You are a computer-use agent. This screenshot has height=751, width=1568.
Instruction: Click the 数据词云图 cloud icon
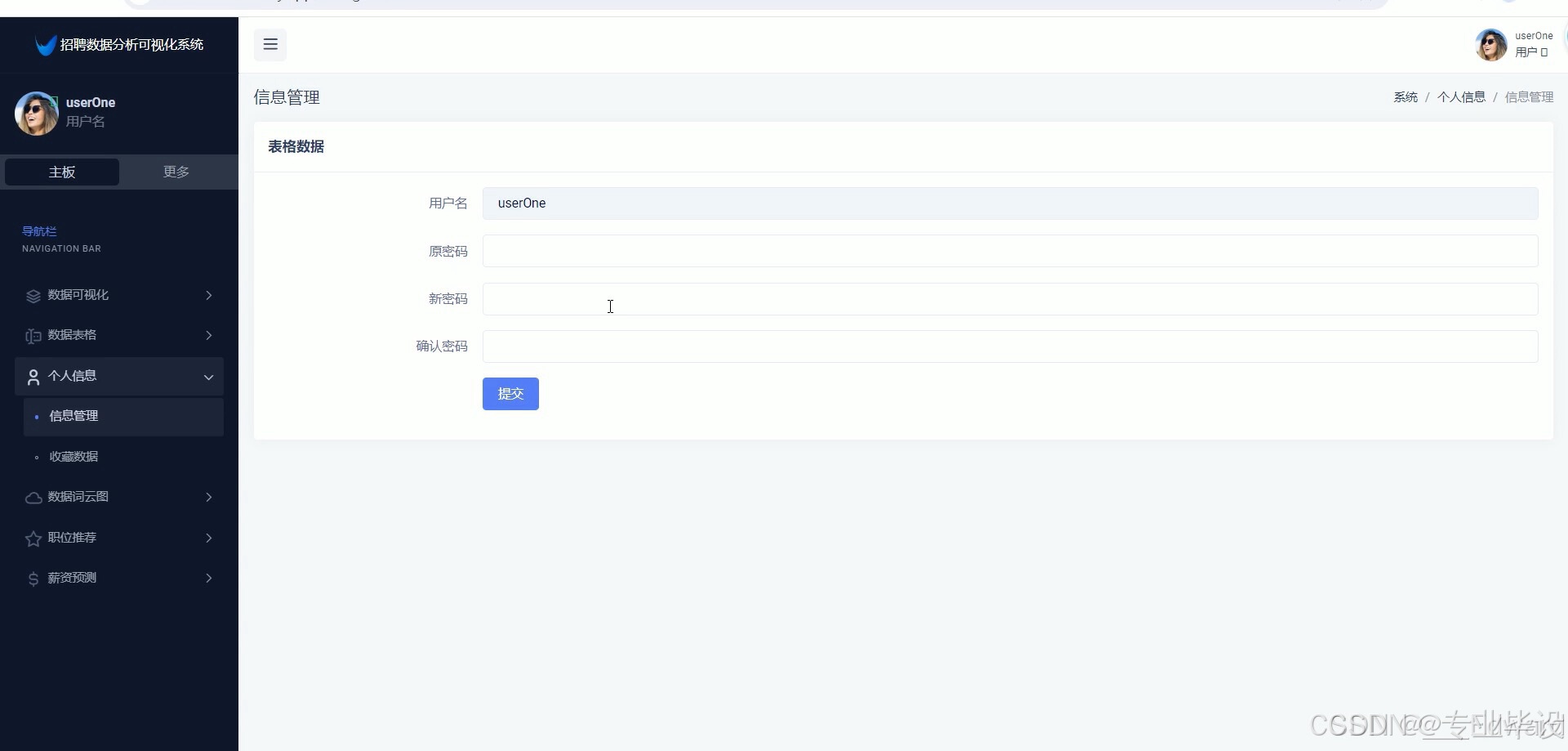coord(33,498)
